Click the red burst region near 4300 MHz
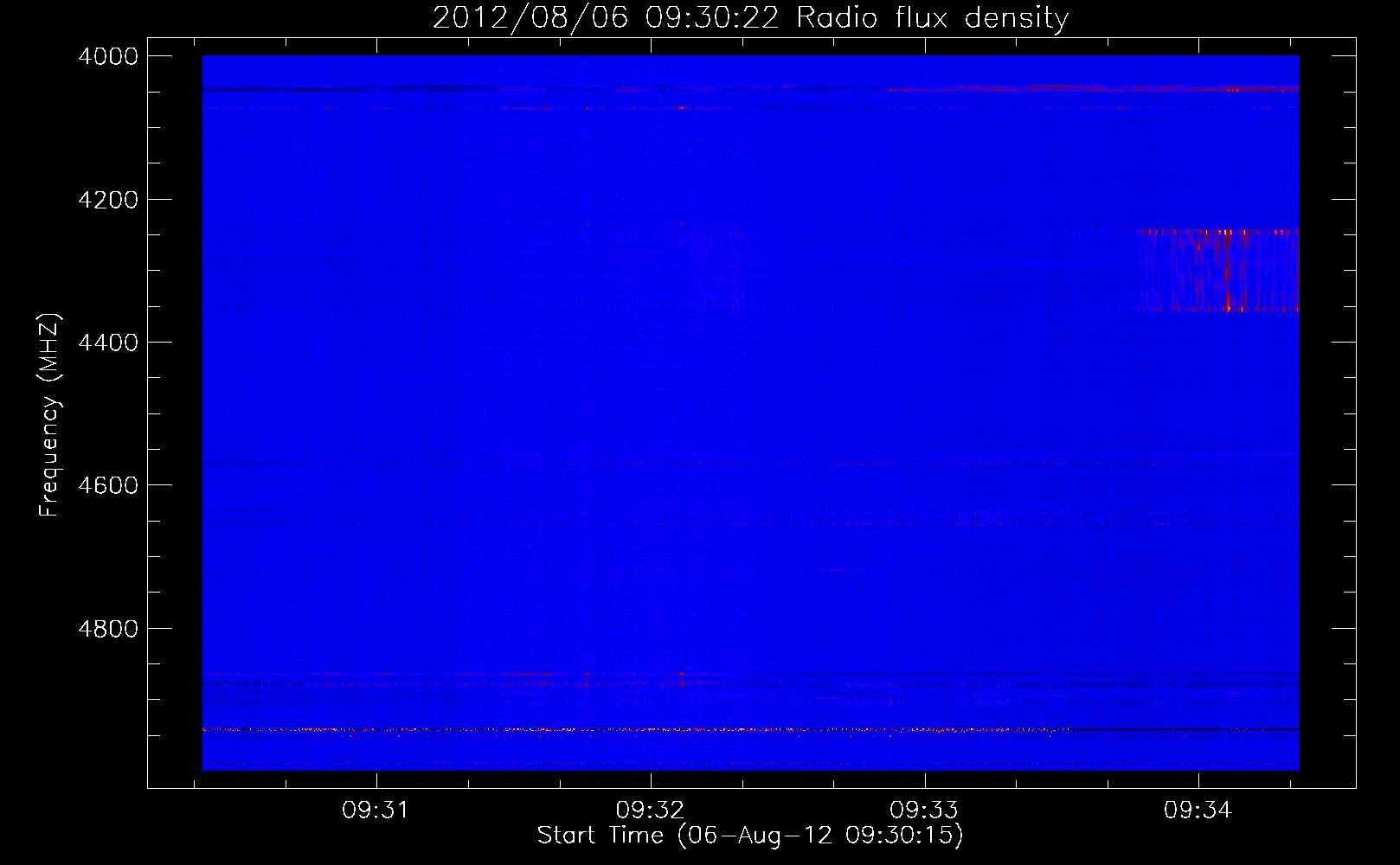This screenshot has height=865, width=1400. pyautogui.click(x=1218, y=270)
